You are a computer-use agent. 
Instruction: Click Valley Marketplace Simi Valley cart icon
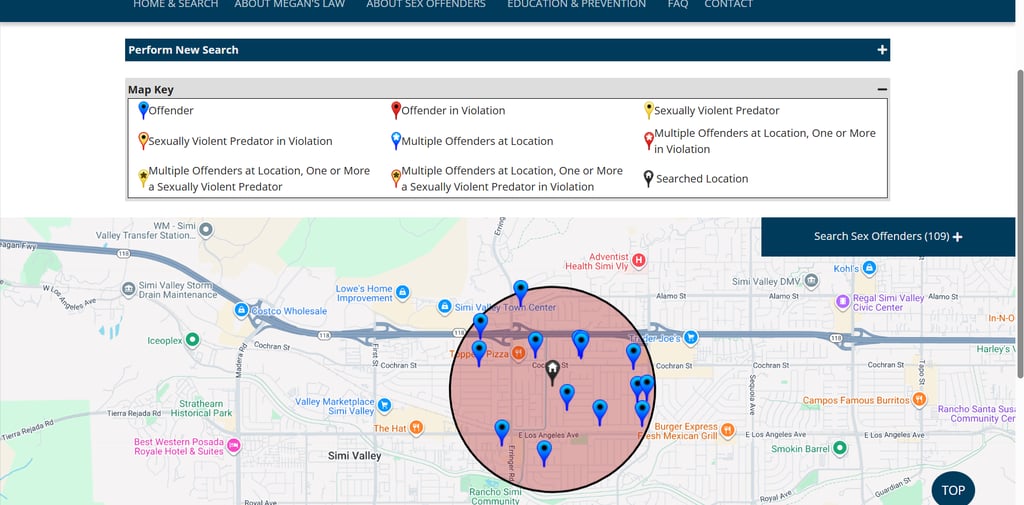click(x=385, y=405)
